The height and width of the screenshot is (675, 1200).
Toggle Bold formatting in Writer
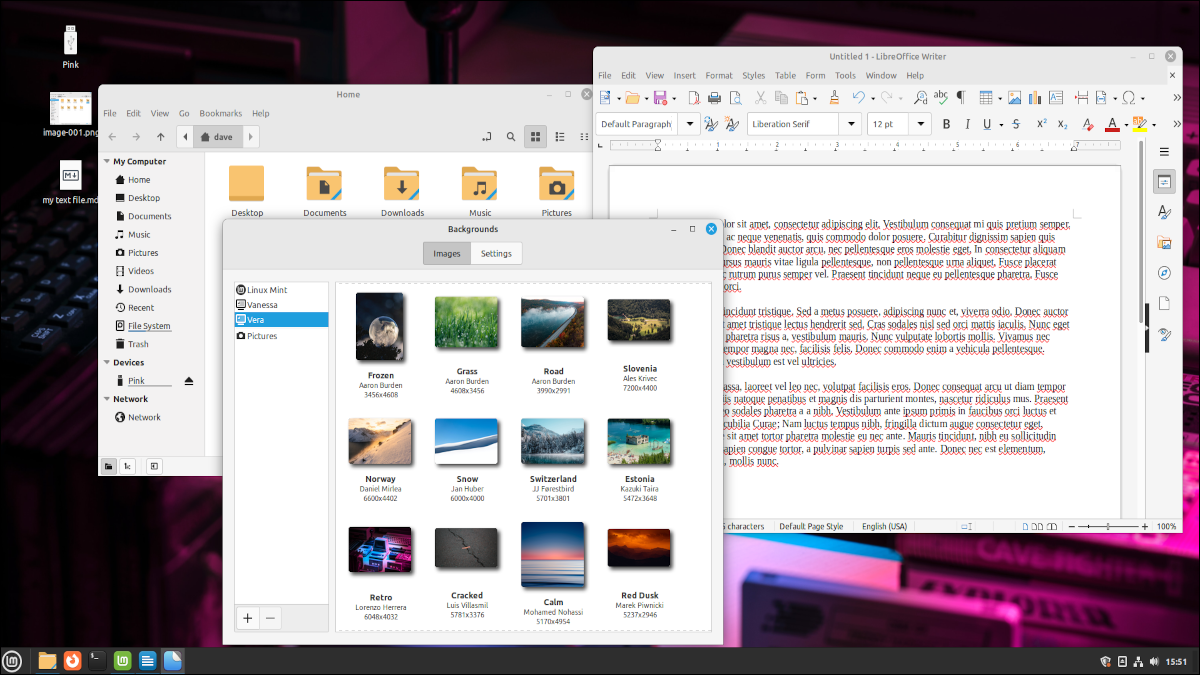coord(945,124)
